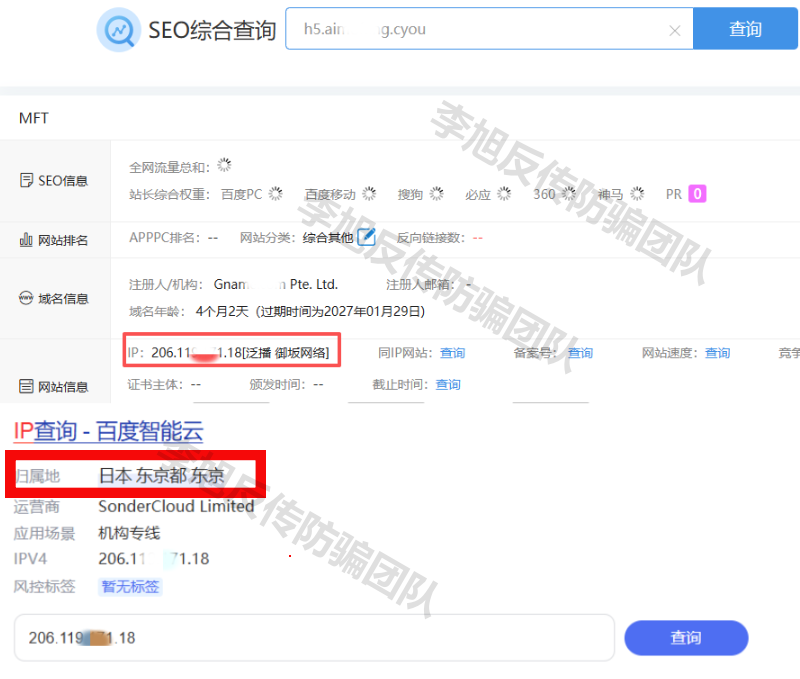Click the 神马 weight spinner
The image size is (800, 679).
pyautogui.click(x=637, y=193)
